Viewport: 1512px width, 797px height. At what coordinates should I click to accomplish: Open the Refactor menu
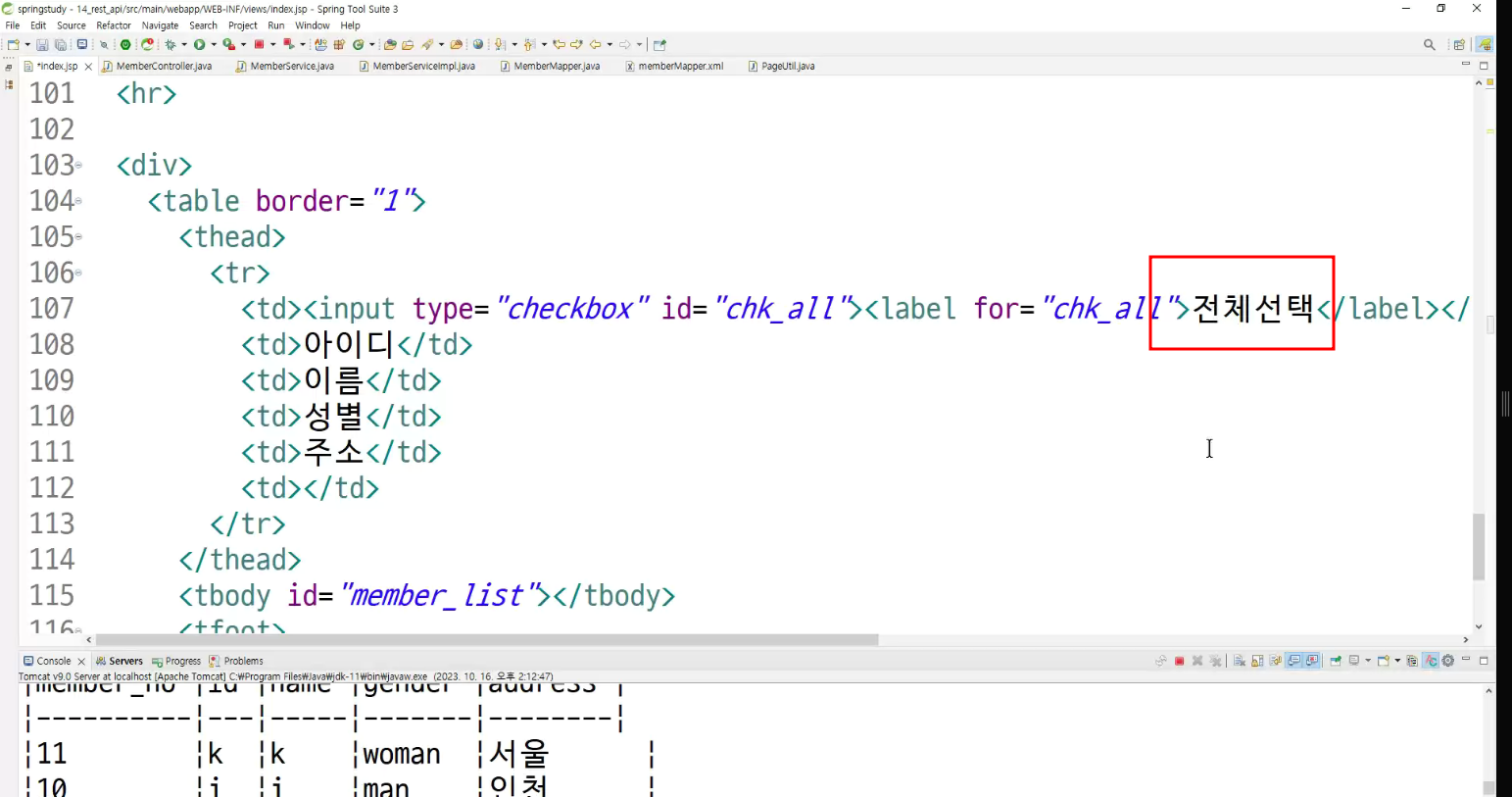coord(114,25)
